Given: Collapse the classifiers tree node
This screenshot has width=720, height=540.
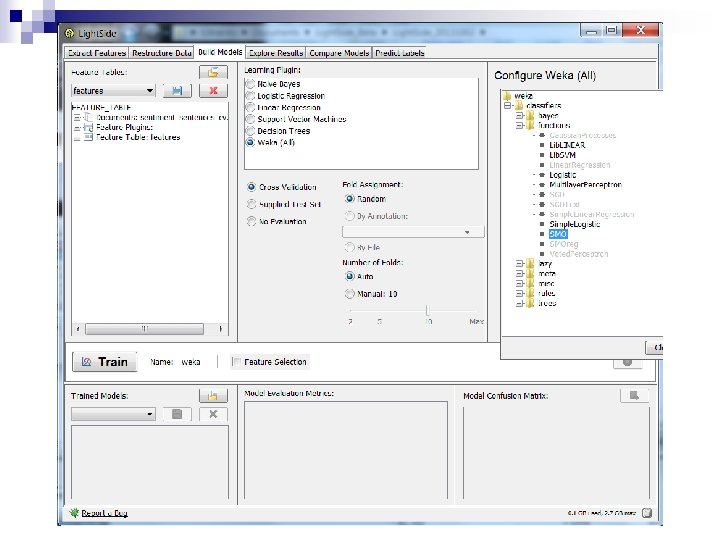Looking at the screenshot, I should coord(507,106).
